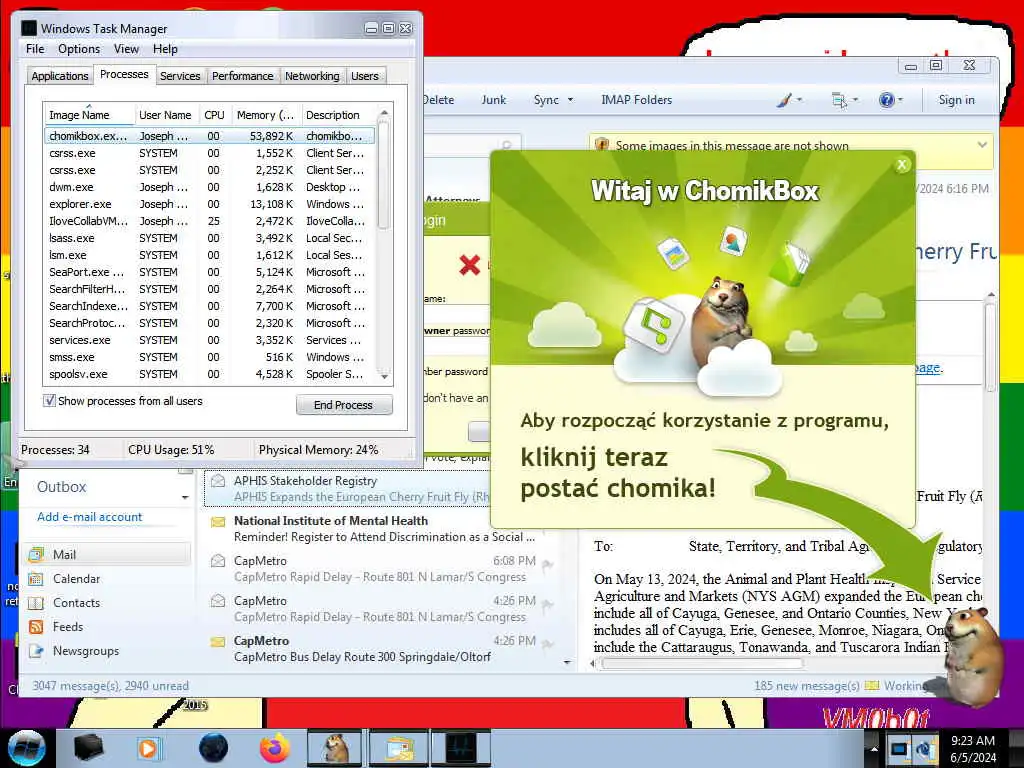Switch to Windows Live Mail taskbar button
Image resolution: width=1024 pixels, height=768 pixels.
click(398, 748)
